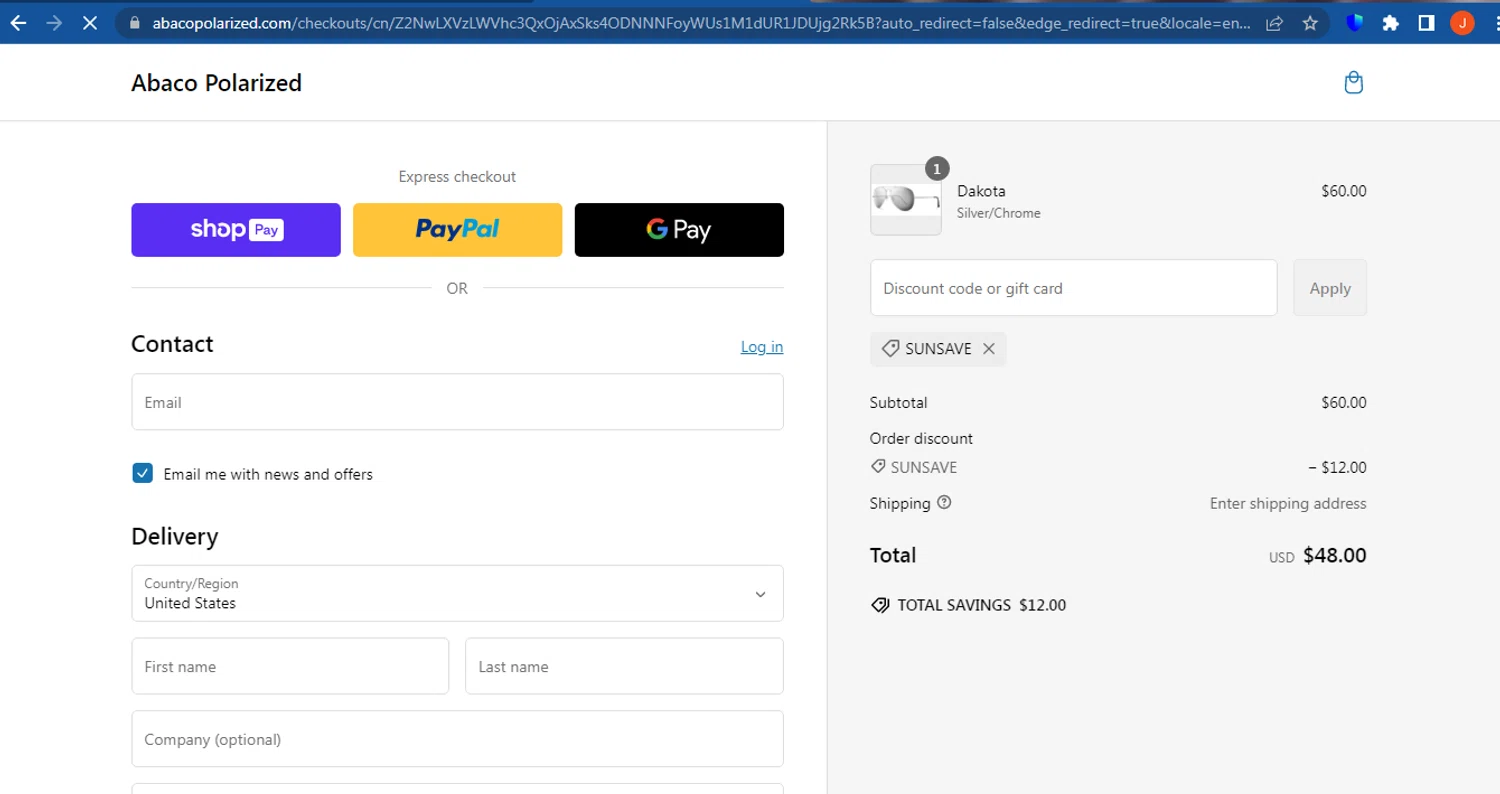Click the – $12.00 discount amount

tap(1337, 467)
